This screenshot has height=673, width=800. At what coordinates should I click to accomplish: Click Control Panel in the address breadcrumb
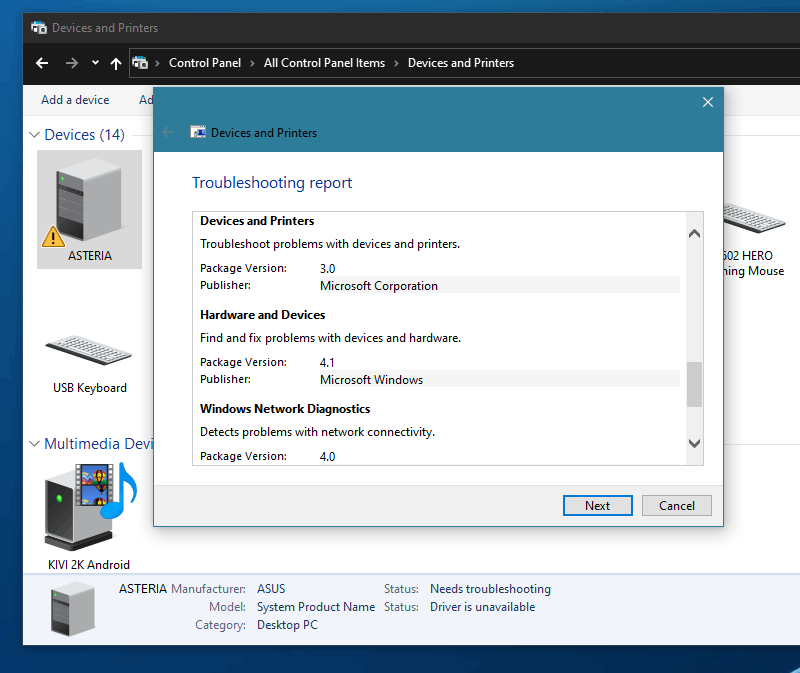(205, 63)
